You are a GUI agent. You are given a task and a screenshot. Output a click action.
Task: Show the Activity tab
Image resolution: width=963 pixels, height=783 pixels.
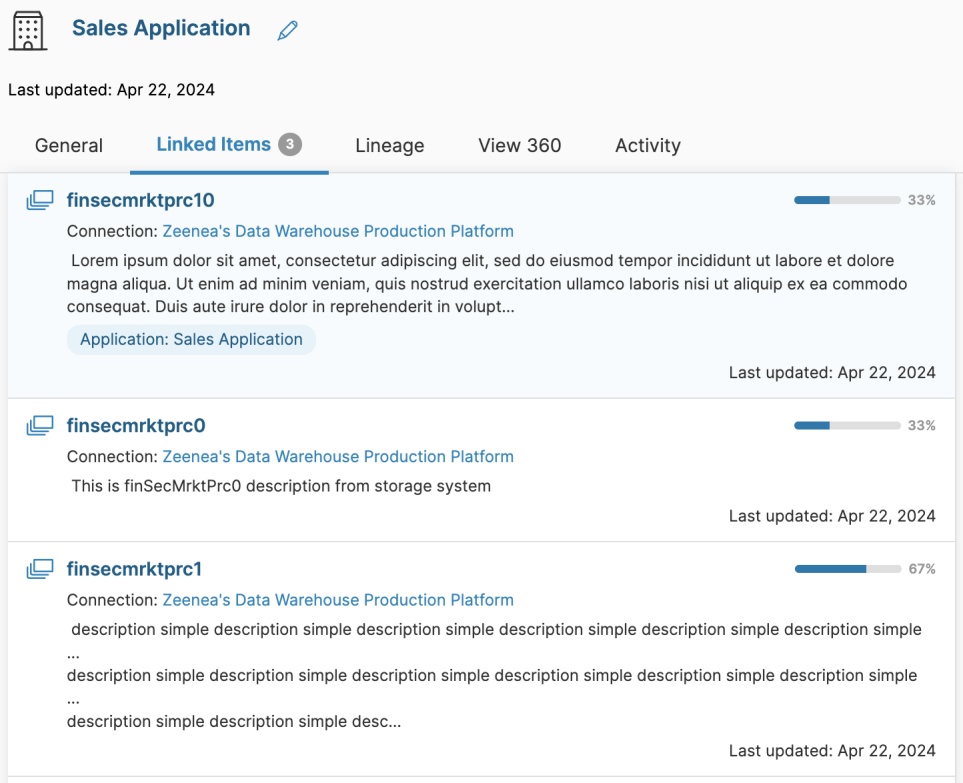click(x=647, y=146)
